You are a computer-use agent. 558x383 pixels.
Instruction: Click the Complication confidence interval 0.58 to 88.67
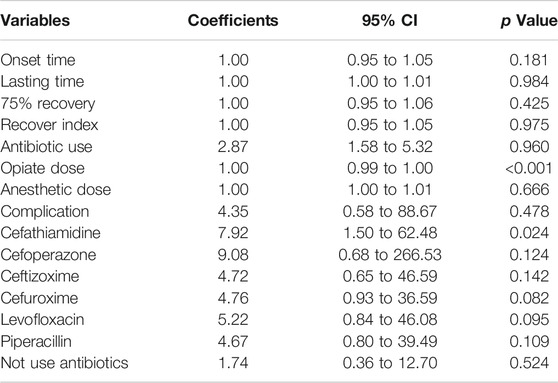(x=390, y=211)
